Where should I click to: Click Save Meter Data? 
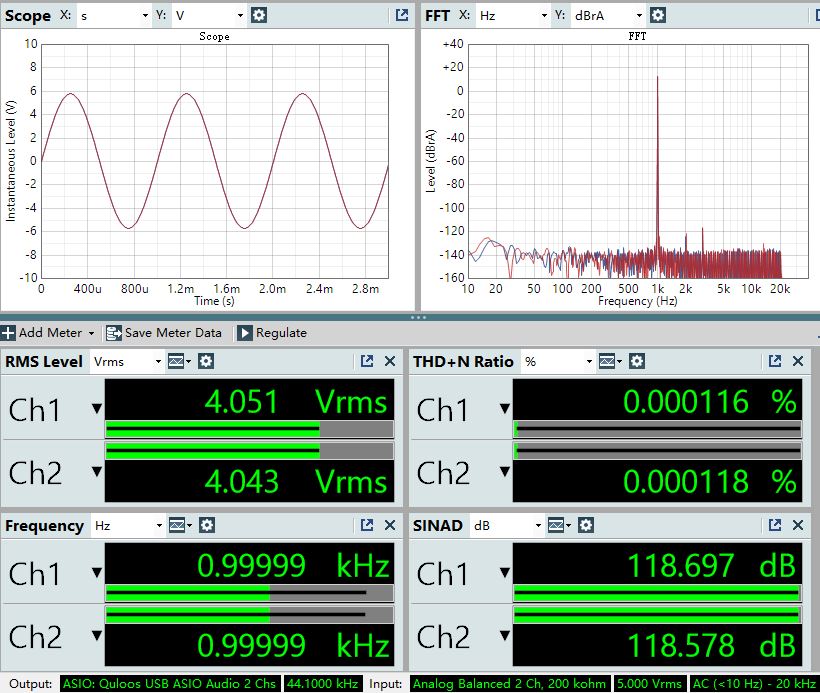click(x=165, y=333)
